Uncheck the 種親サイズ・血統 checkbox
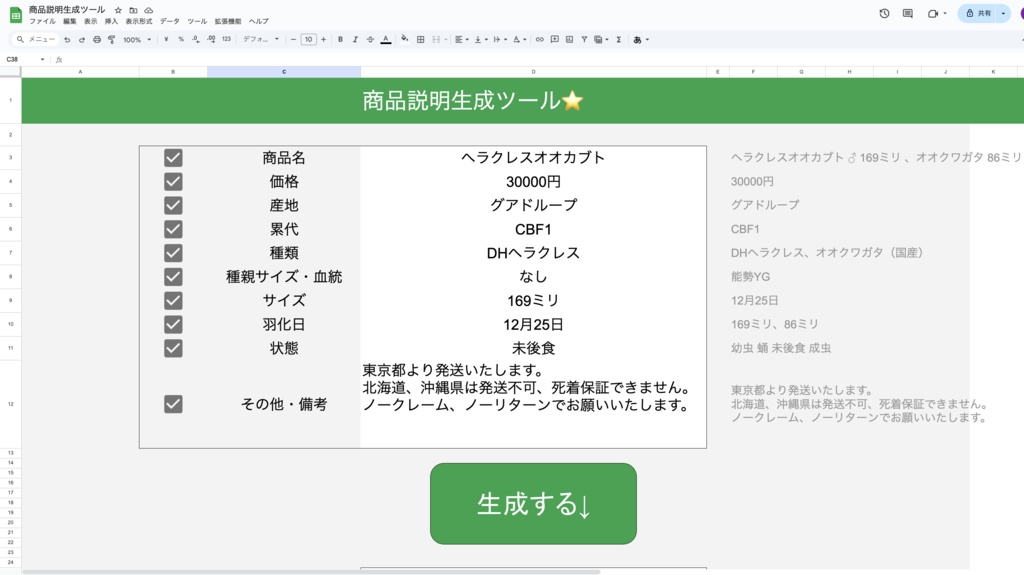The height and width of the screenshot is (575, 1024). [x=173, y=276]
